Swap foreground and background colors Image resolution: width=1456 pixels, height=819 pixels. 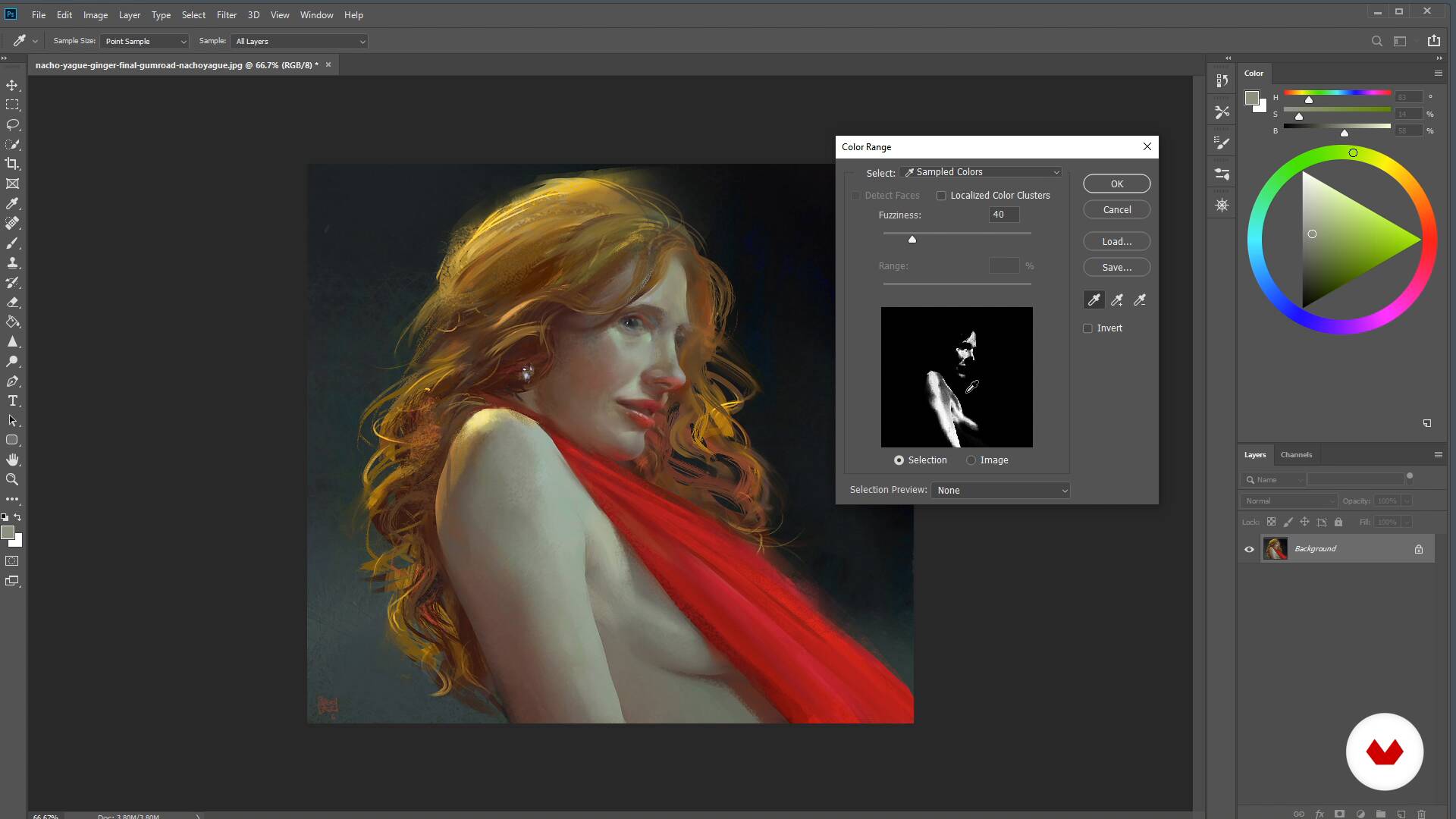tap(17, 516)
